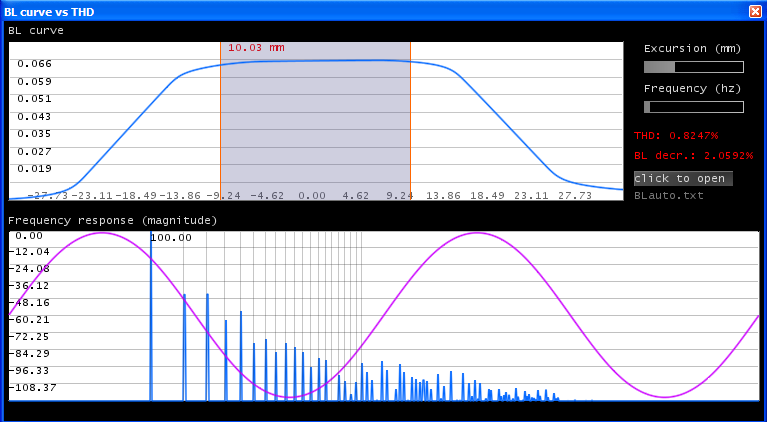
Task: Click the 0.035 value on BL axis
Action: [34, 133]
